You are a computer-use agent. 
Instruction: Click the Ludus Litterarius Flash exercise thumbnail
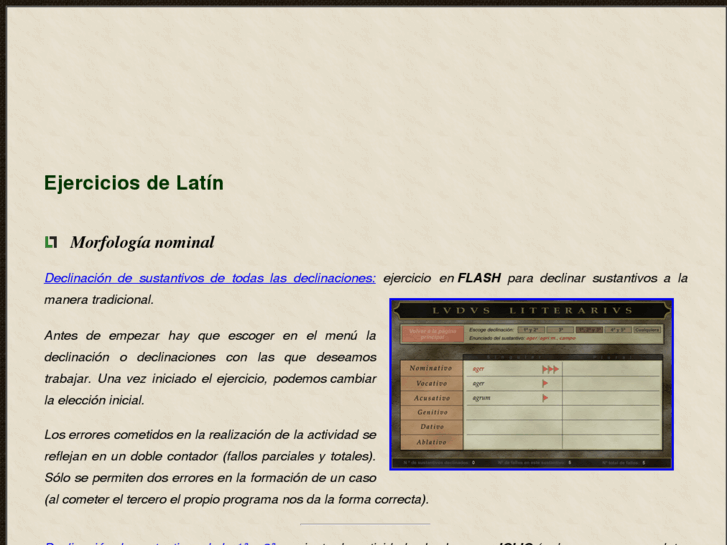[531, 384]
